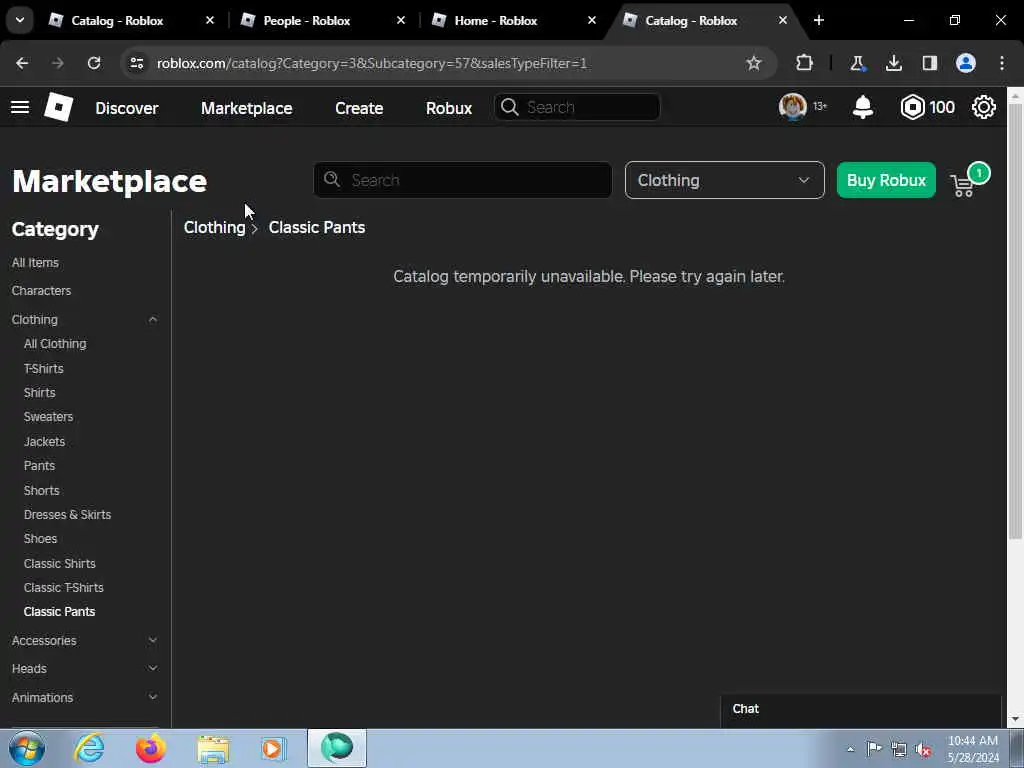Go back with browser back arrow
The image size is (1024, 768).
click(x=22, y=63)
